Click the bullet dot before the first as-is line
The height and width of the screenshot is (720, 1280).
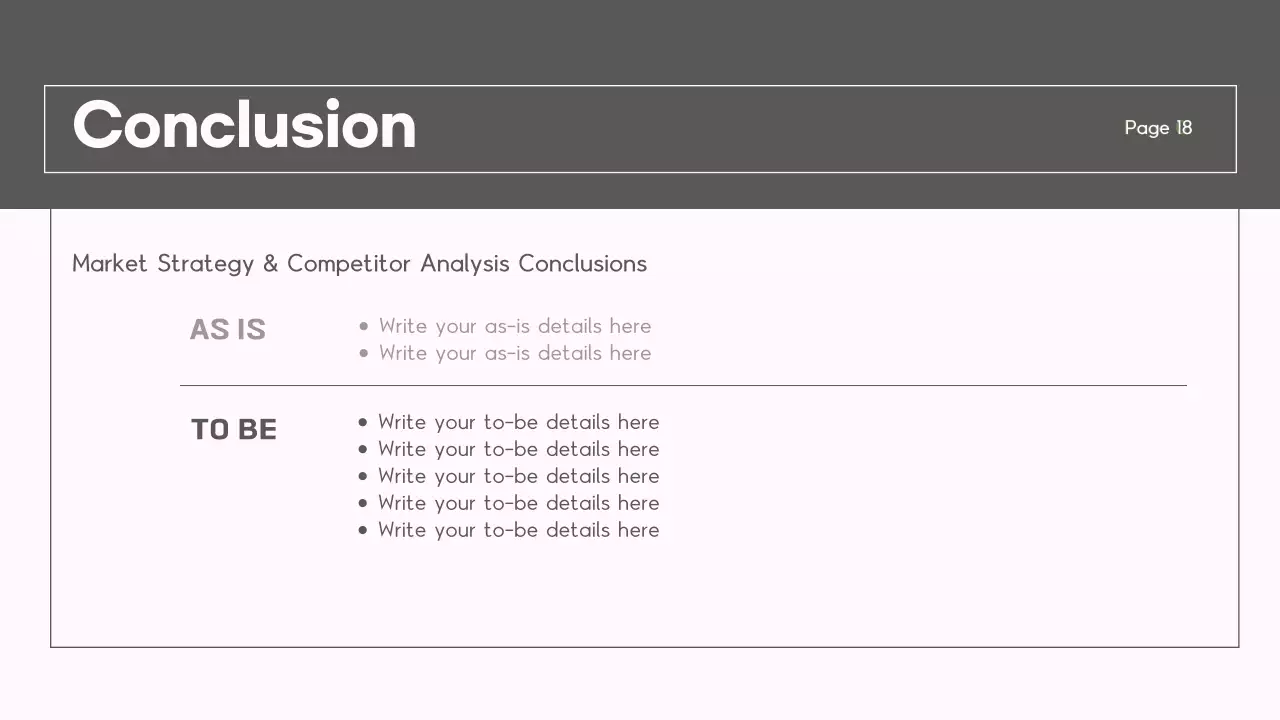coord(363,326)
